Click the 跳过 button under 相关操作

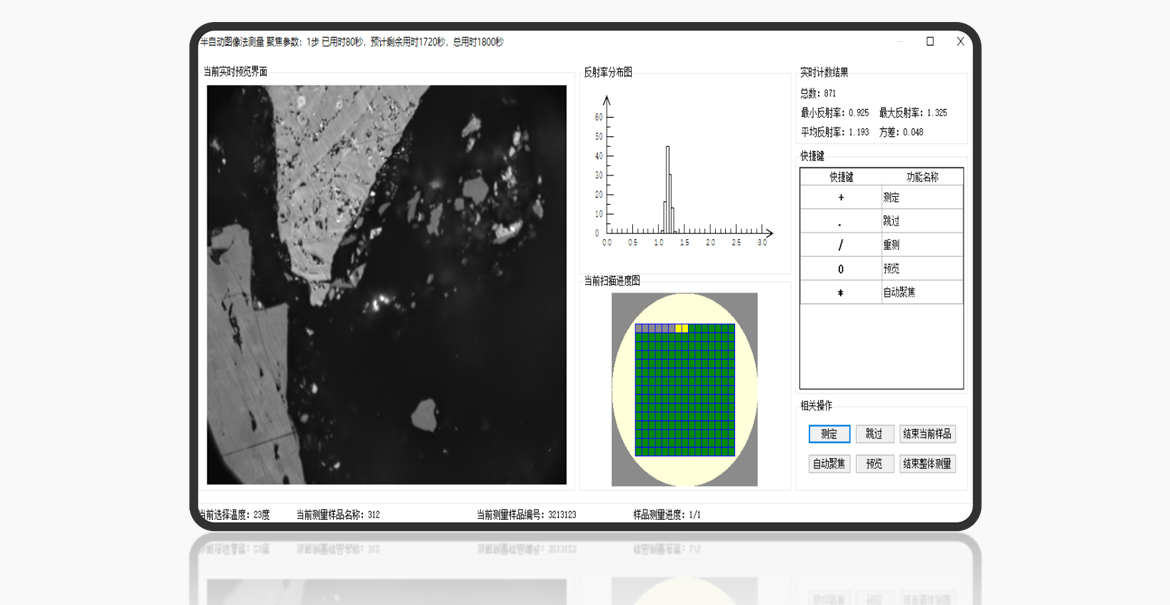click(x=874, y=433)
